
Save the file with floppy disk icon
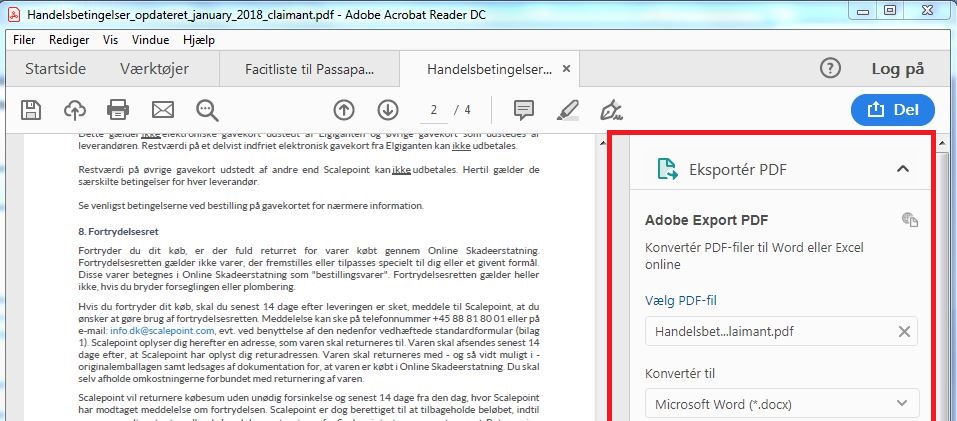point(31,110)
